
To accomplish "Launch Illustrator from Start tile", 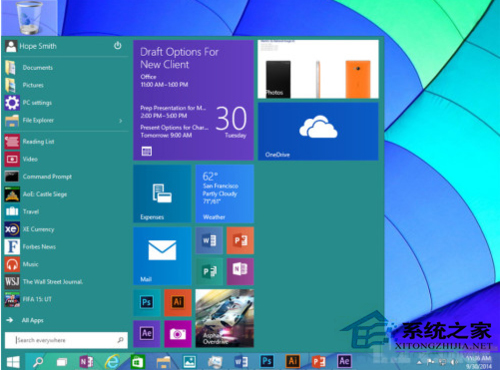I will pos(178,303).
